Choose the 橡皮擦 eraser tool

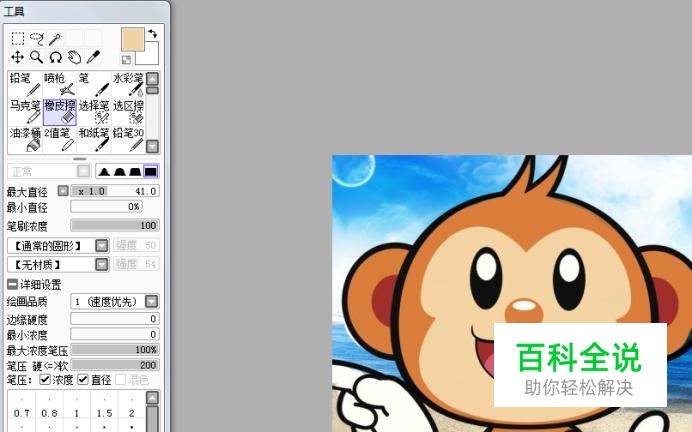pyautogui.click(x=60, y=112)
